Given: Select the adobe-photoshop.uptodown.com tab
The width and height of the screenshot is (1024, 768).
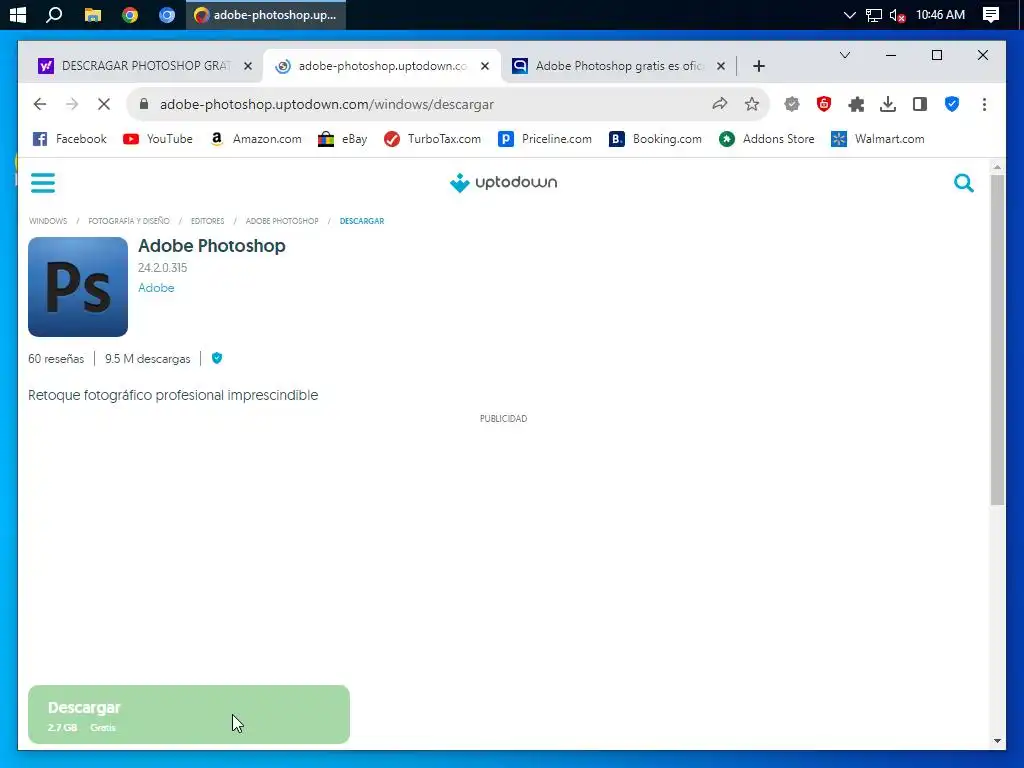Looking at the screenshot, I should pos(376,66).
